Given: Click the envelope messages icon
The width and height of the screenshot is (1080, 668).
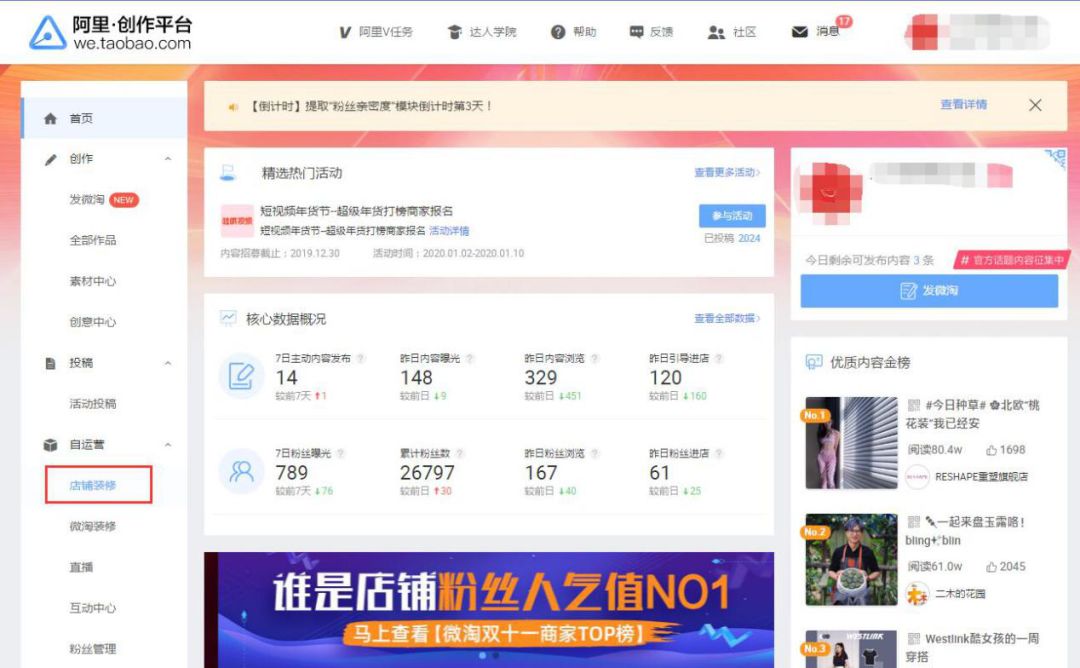Looking at the screenshot, I should tap(800, 32).
